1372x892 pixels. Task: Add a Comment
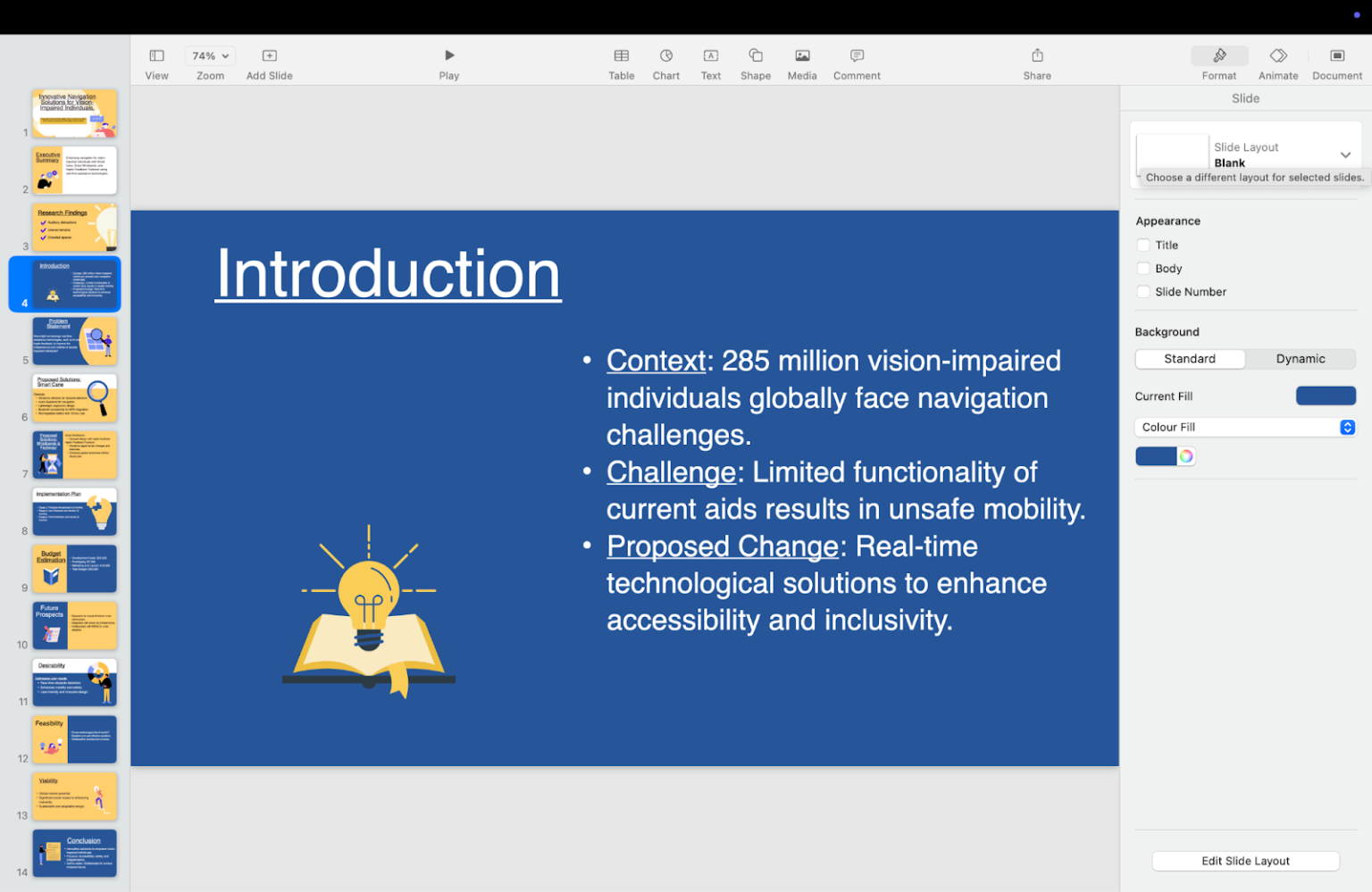point(855,63)
